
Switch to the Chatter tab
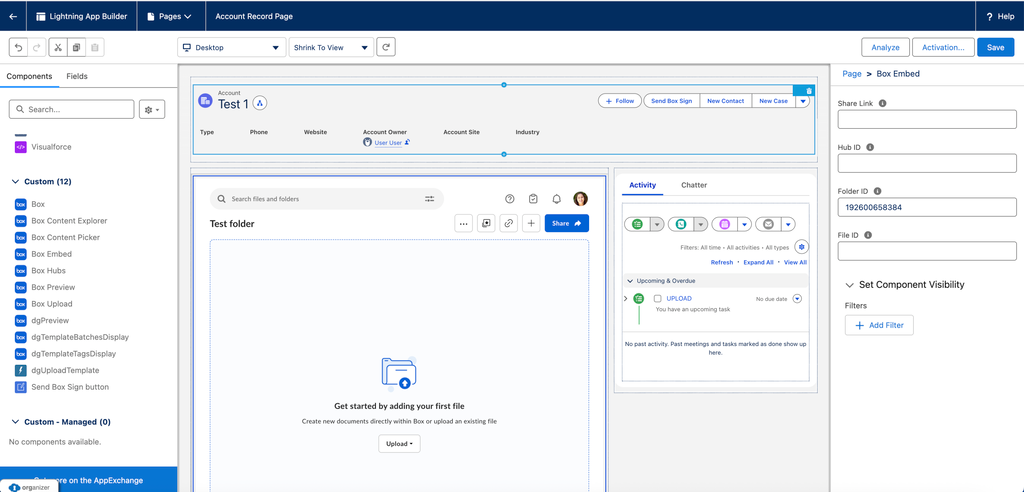coord(694,185)
